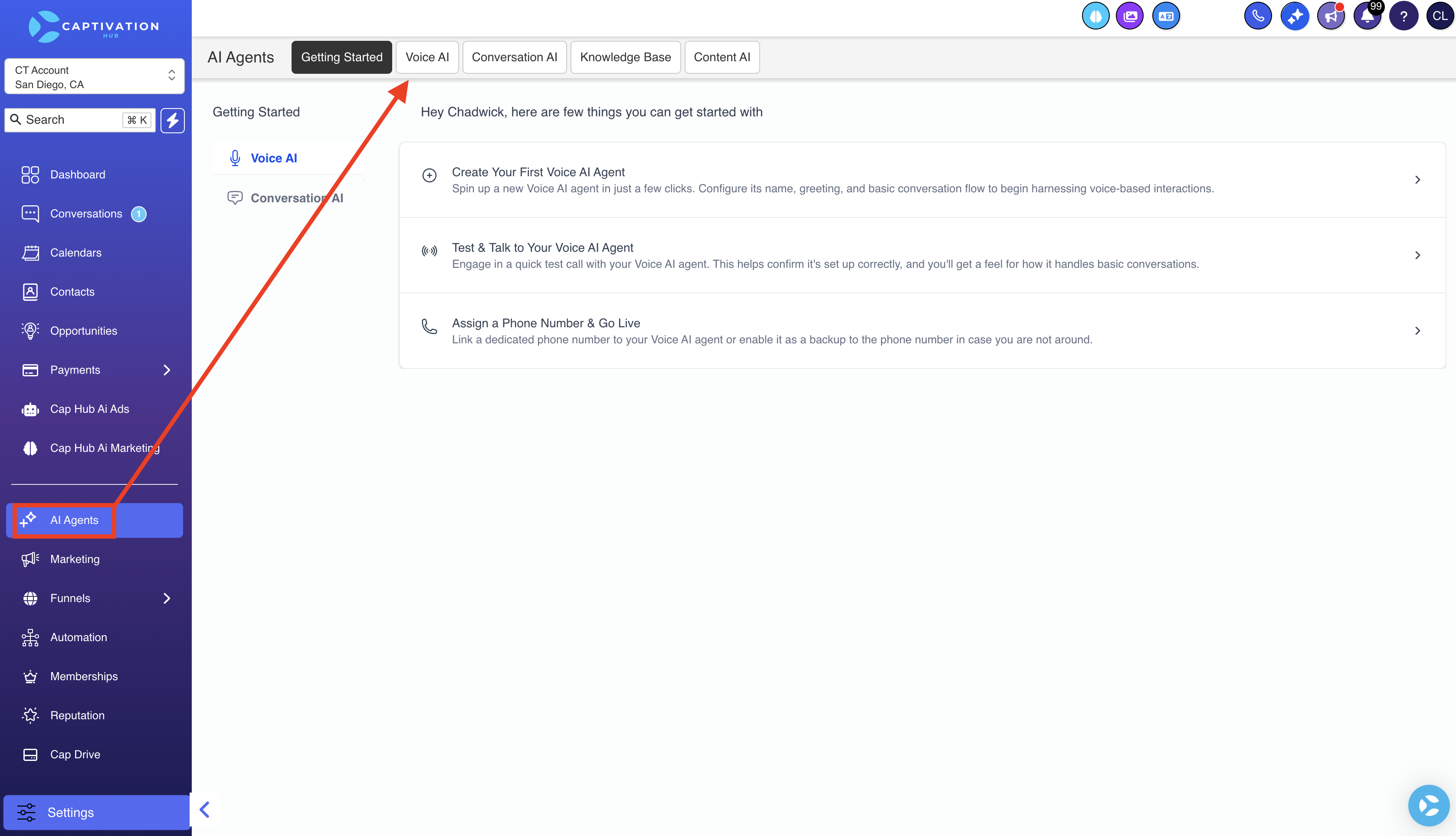Click the plus icon beside Create Your First Voice AI Agent

pos(429,175)
